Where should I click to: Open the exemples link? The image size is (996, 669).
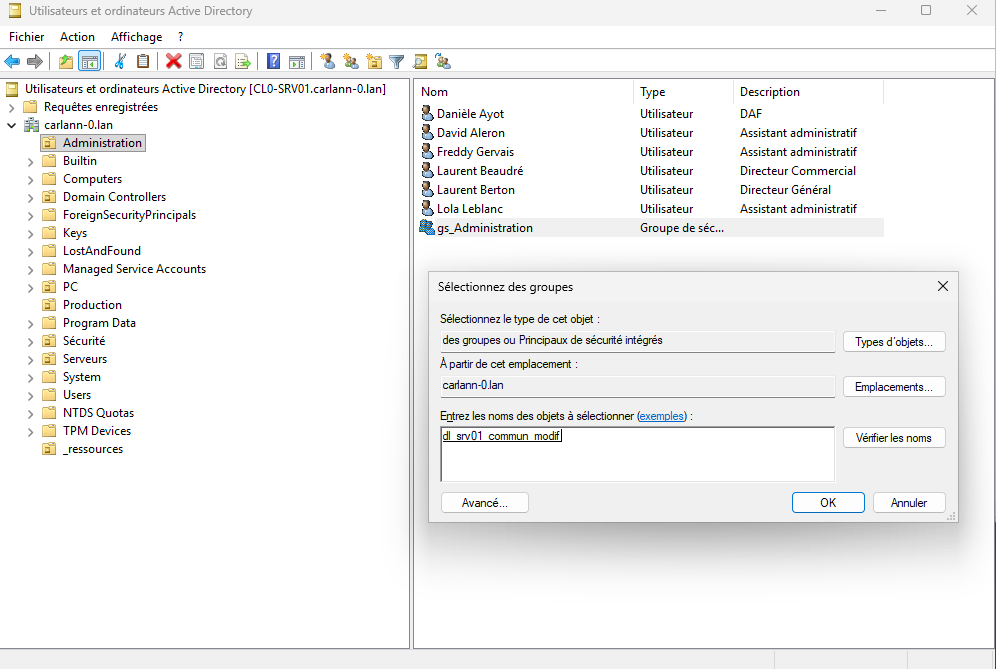pyautogui.click(x=662, y=416)
